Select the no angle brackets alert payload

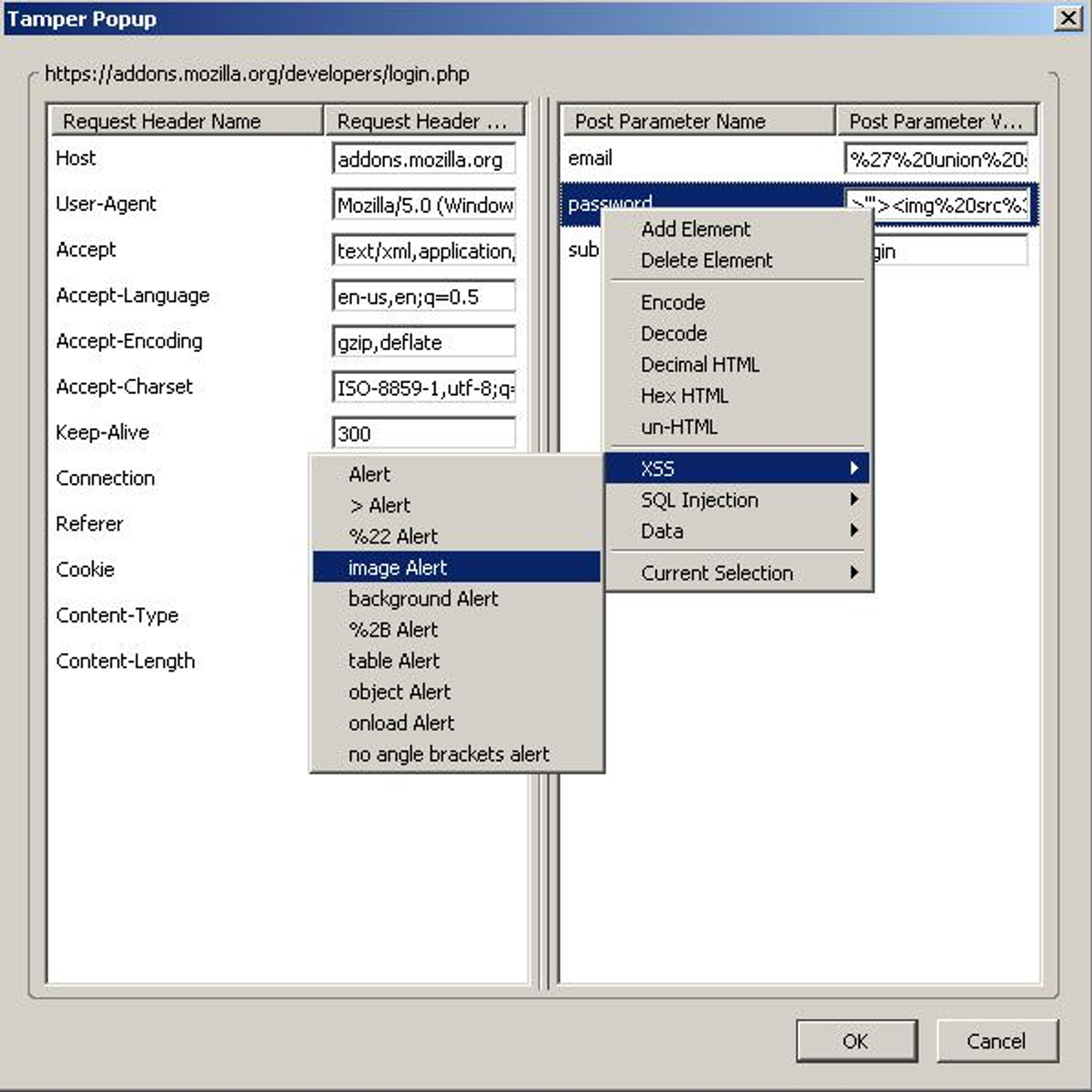click(449, 753)
